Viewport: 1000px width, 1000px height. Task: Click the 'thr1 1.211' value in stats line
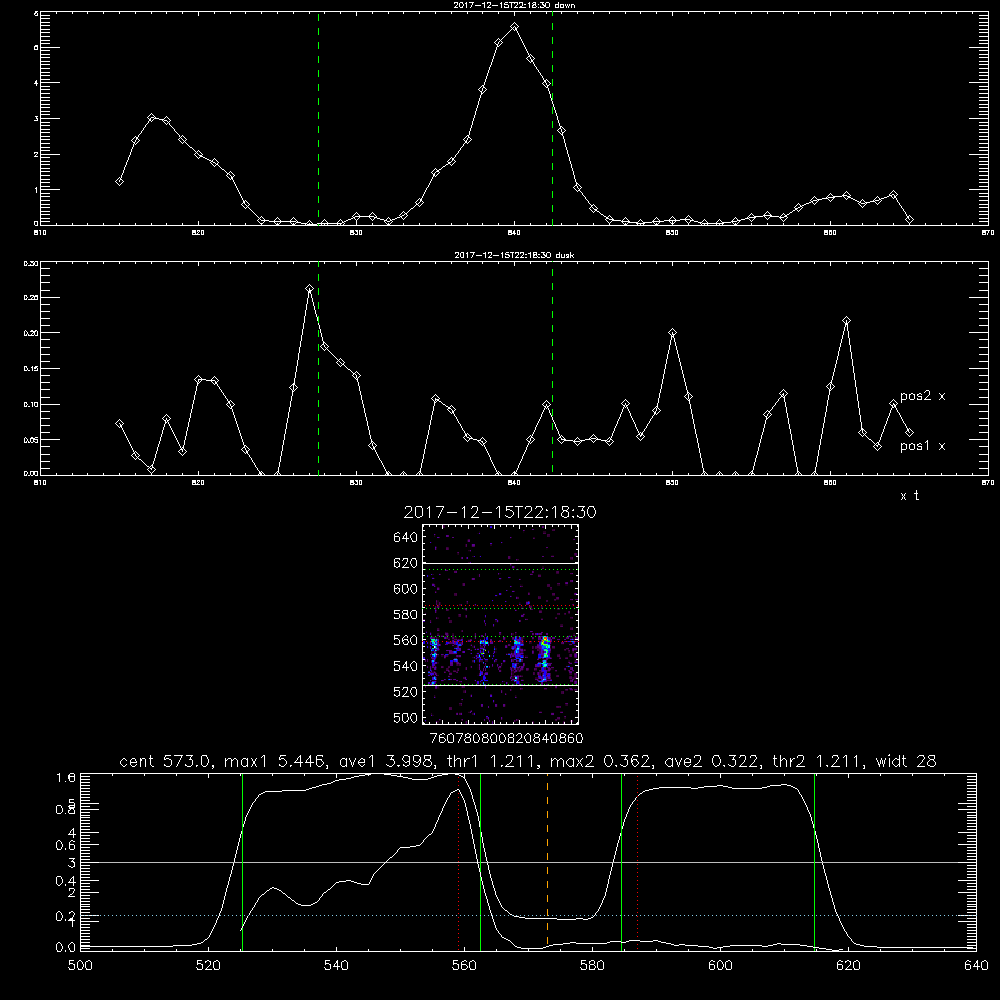492,761
